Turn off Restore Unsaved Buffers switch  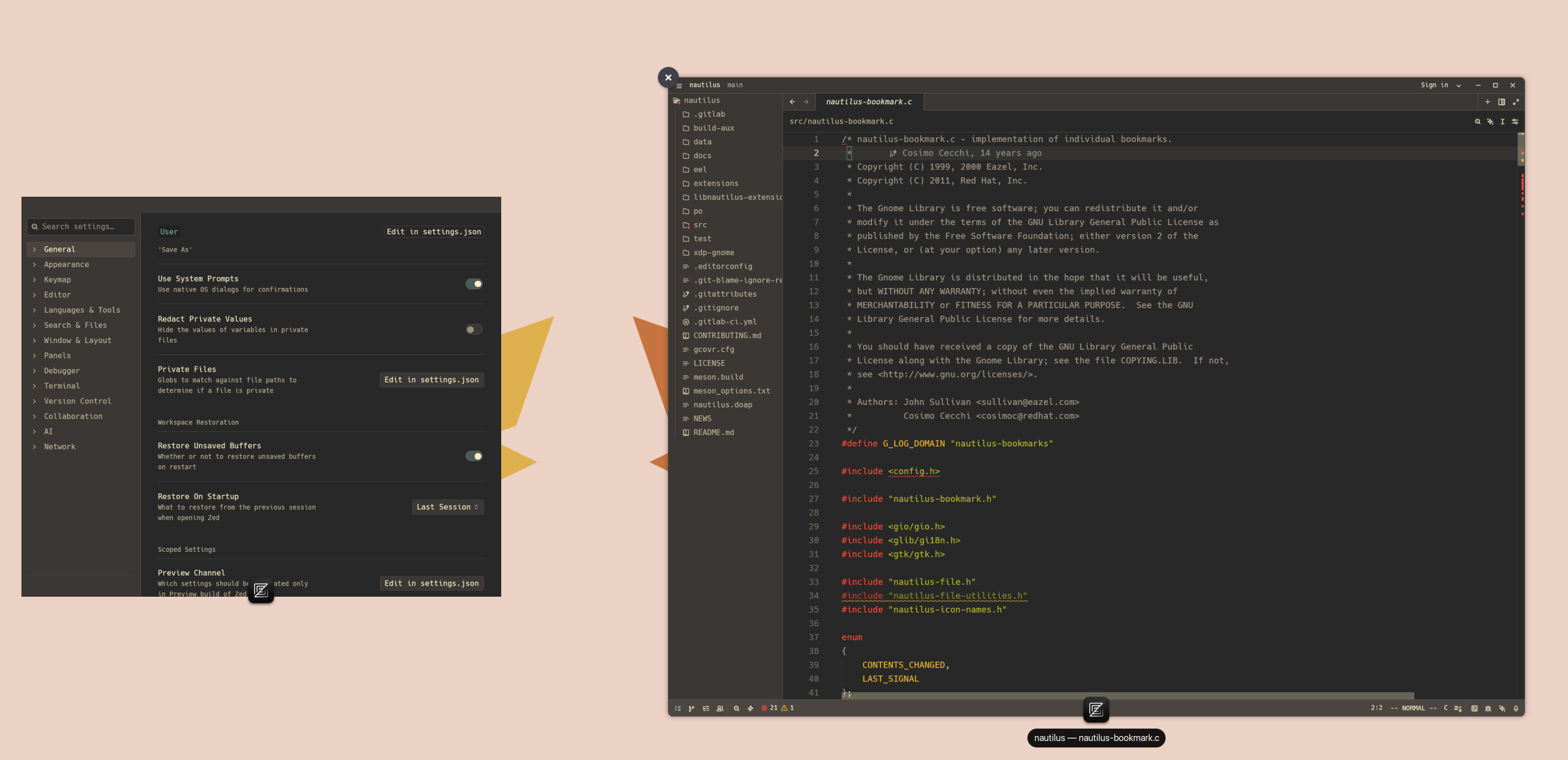(474, 456)
